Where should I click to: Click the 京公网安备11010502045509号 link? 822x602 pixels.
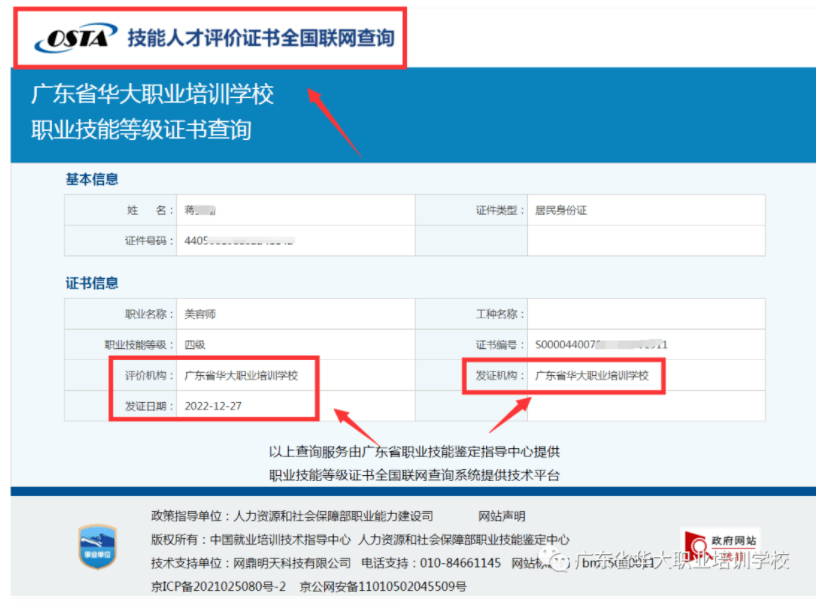click(x=383, y=586)
